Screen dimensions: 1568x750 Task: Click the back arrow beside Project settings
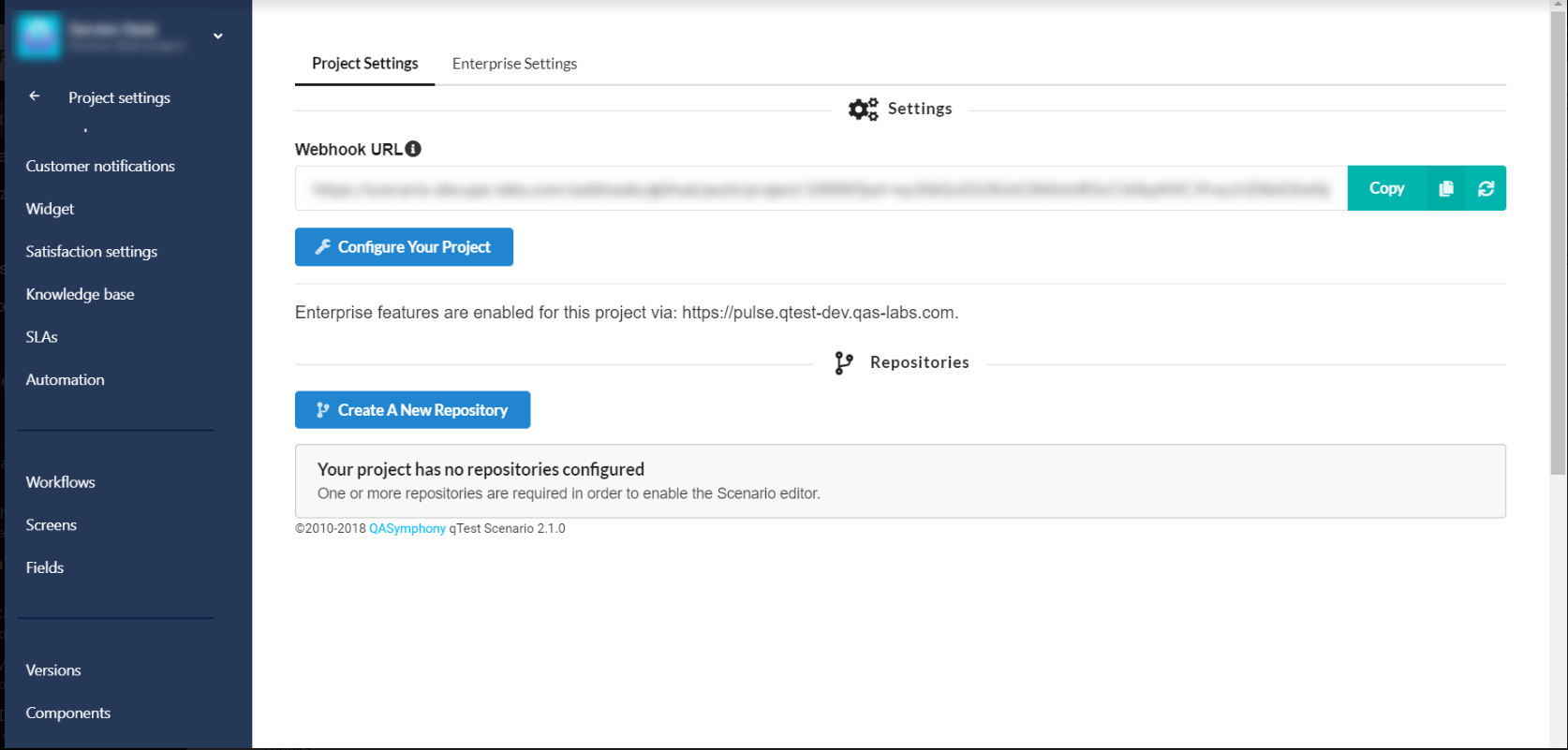[x=35, y=96]
